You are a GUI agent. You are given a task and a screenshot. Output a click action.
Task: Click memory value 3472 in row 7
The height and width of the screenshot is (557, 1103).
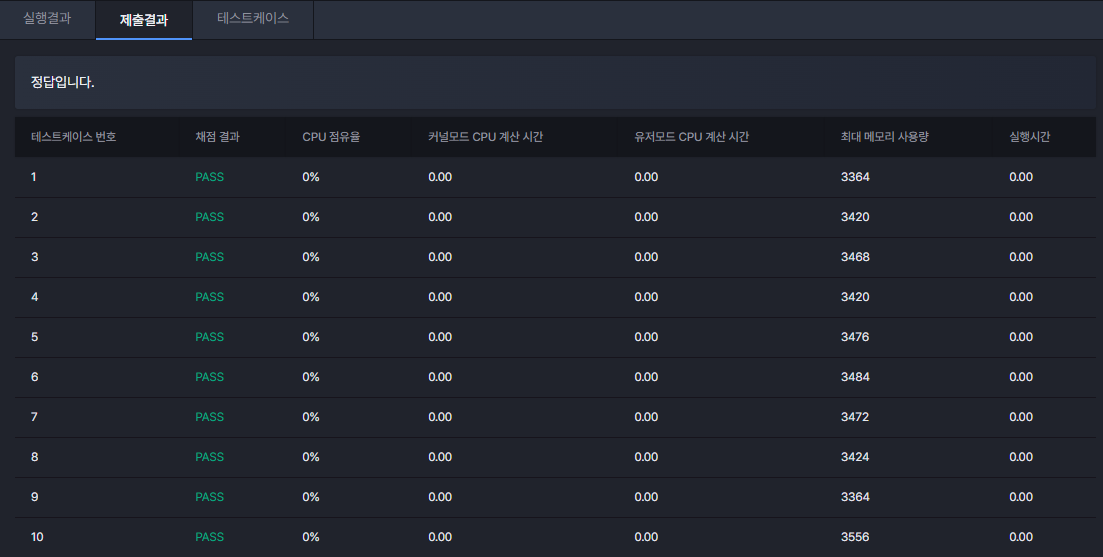(x=855, y=417)
